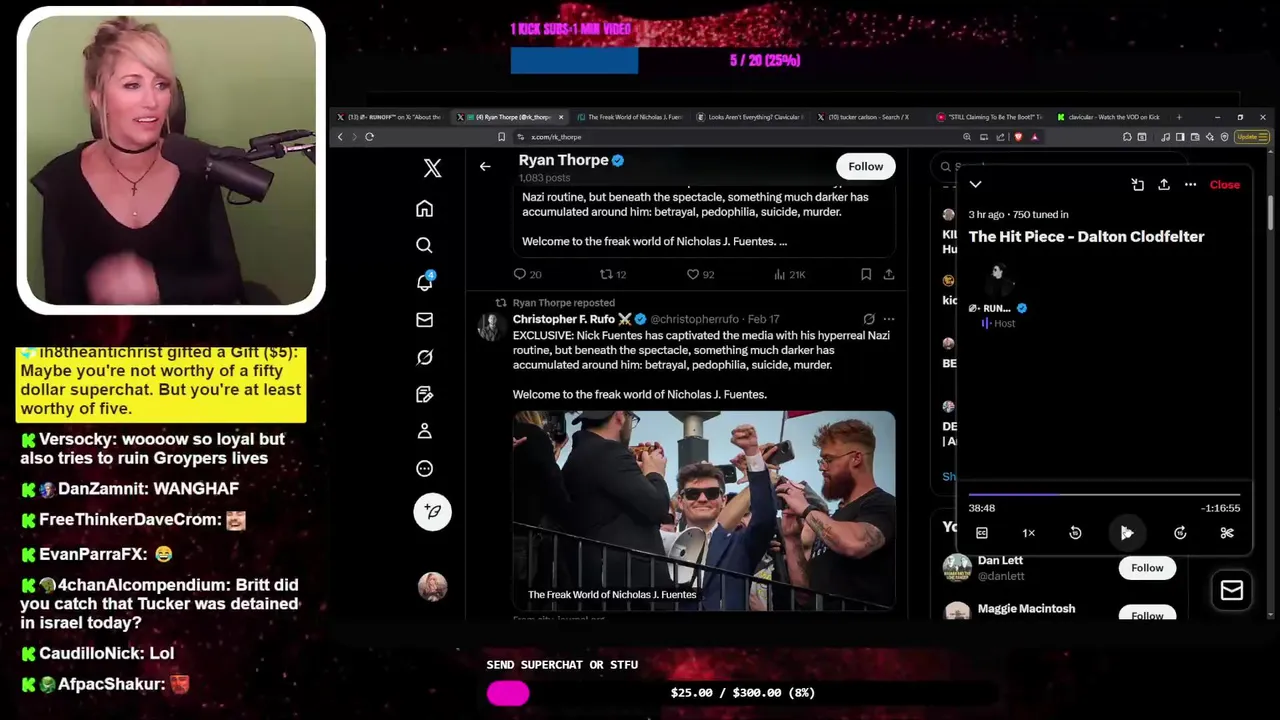
Task: Open The Freak World of Nicholas tab
Action: pyautogui.click(x=630, y=117)
